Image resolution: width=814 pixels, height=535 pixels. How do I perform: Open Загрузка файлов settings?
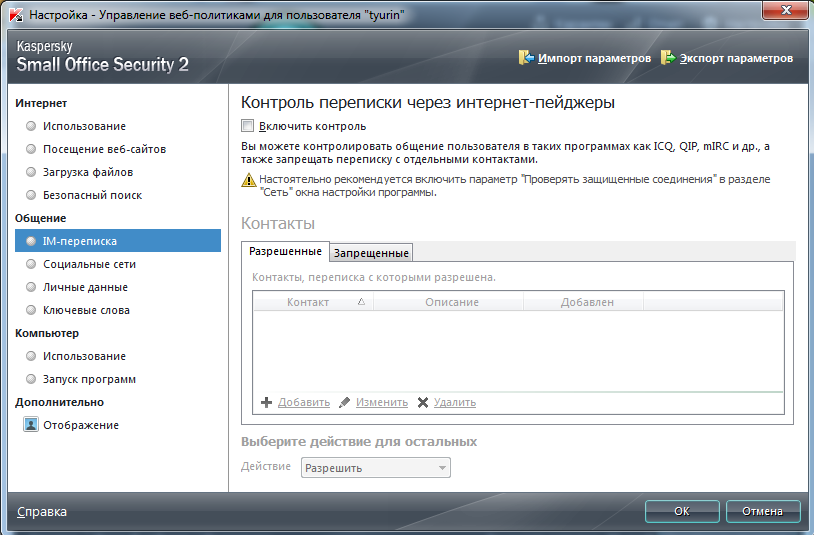(88, 172)
